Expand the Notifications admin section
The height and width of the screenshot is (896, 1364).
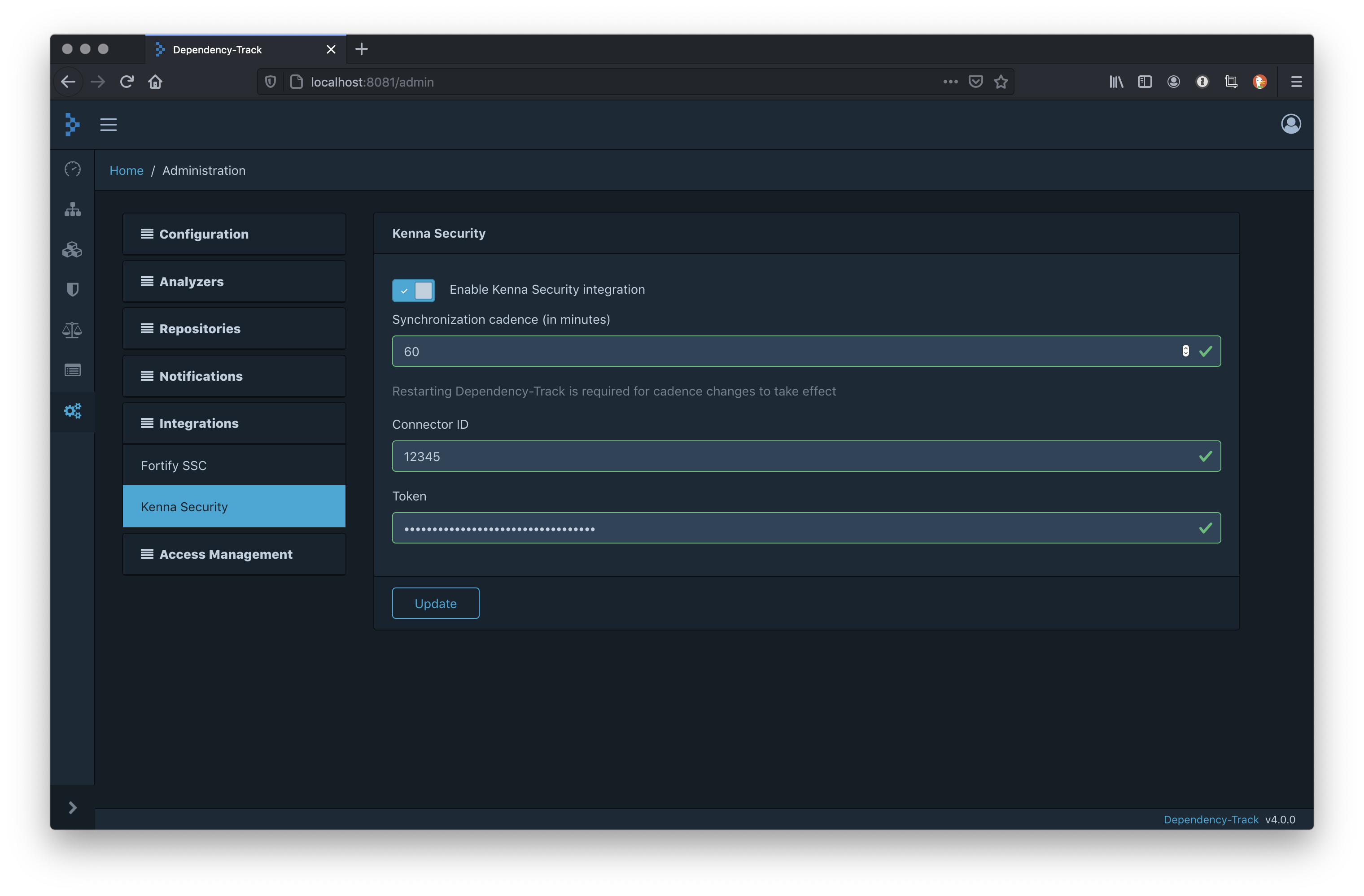tap(234, 376)
